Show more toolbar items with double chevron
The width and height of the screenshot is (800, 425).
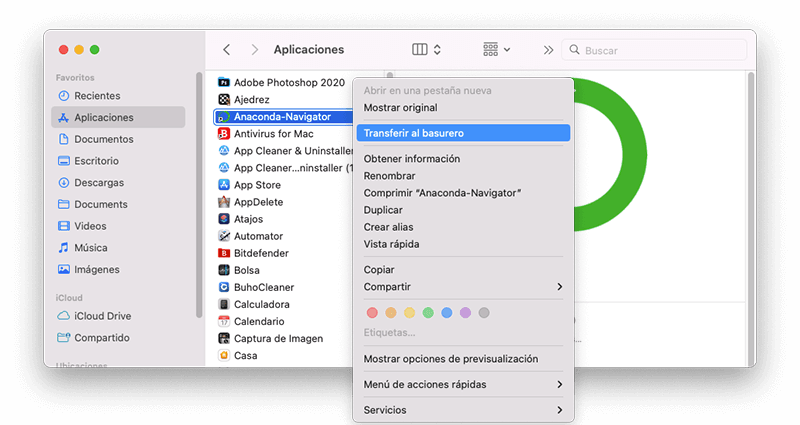548,50
